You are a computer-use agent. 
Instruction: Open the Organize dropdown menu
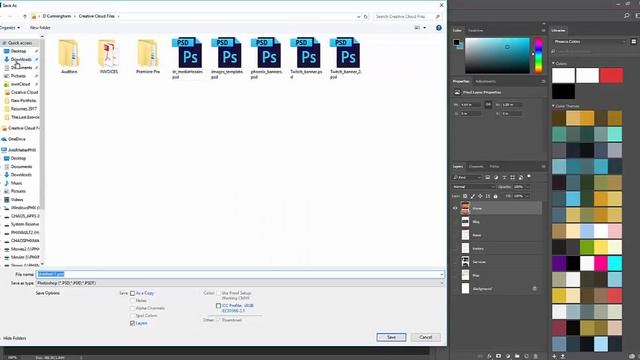point(10,28)
